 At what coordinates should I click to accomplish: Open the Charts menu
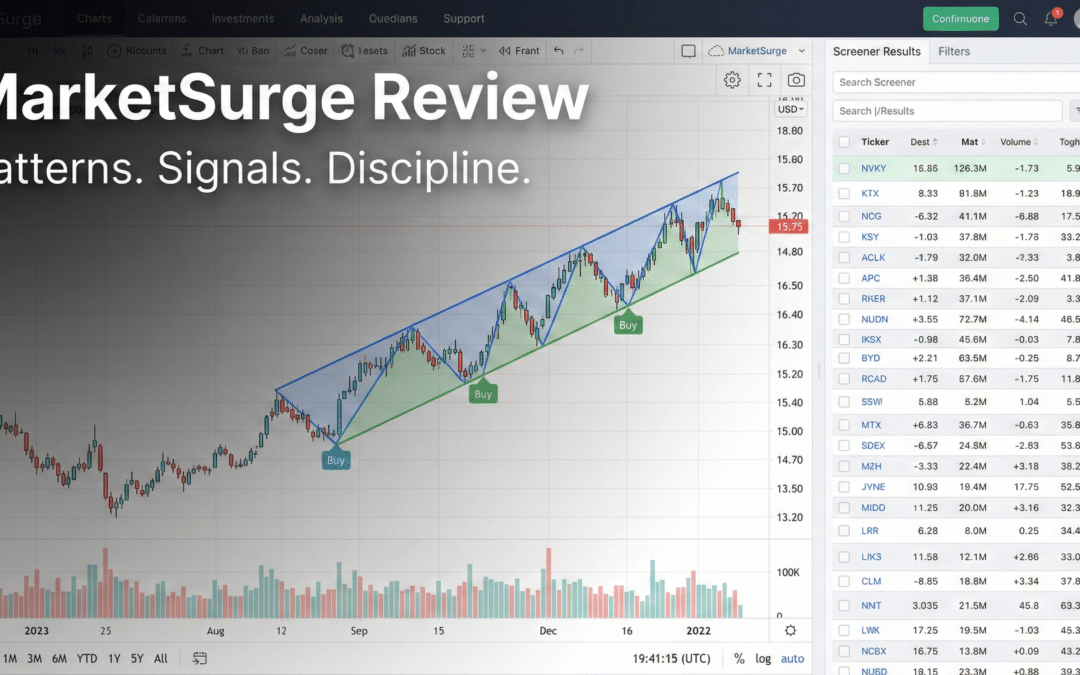(x=94, y=19)
